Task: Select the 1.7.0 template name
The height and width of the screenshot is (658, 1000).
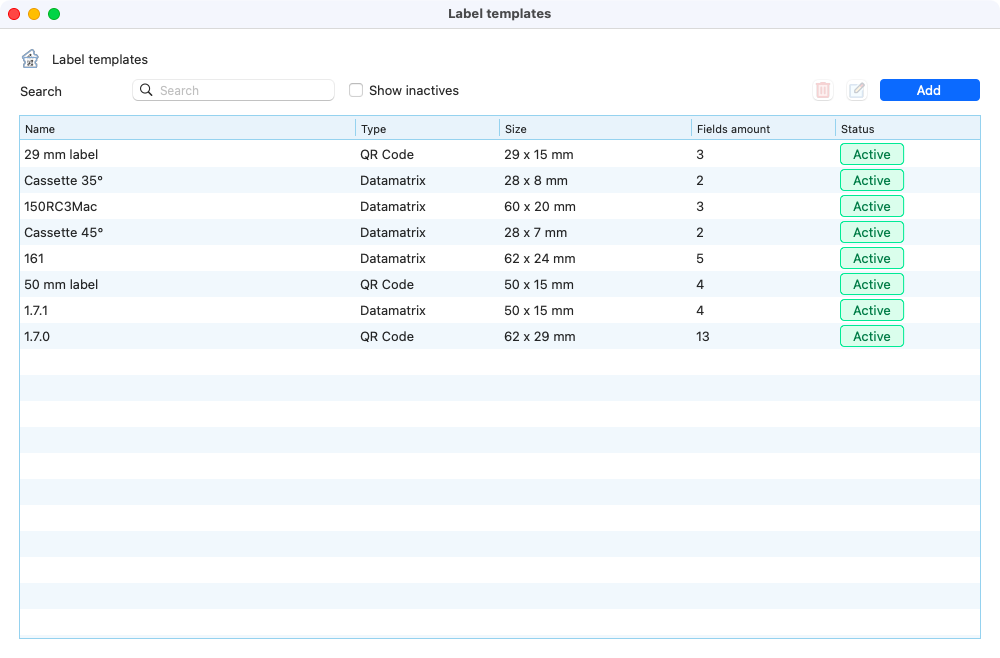Action: (x=36, y=337)
